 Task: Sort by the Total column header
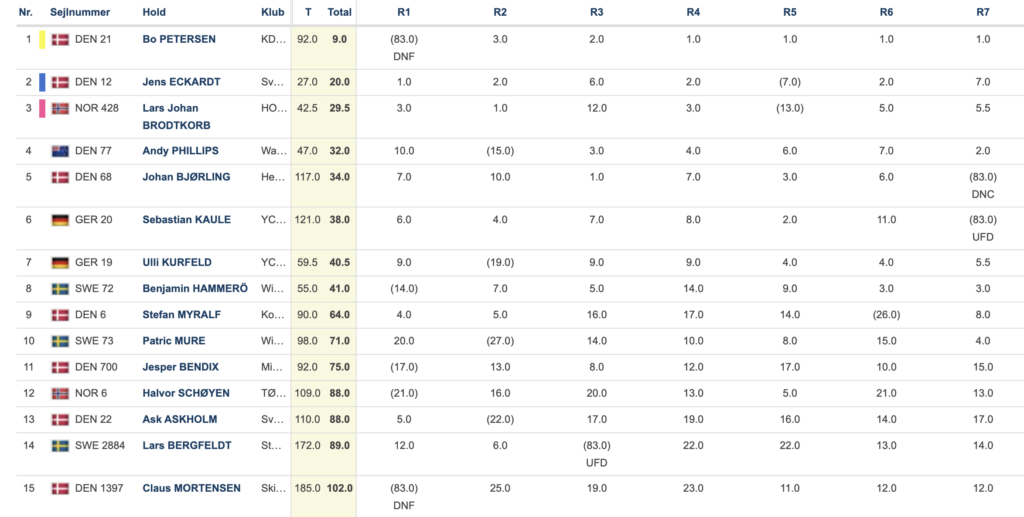pyautogui.click(x=340, y=12)
